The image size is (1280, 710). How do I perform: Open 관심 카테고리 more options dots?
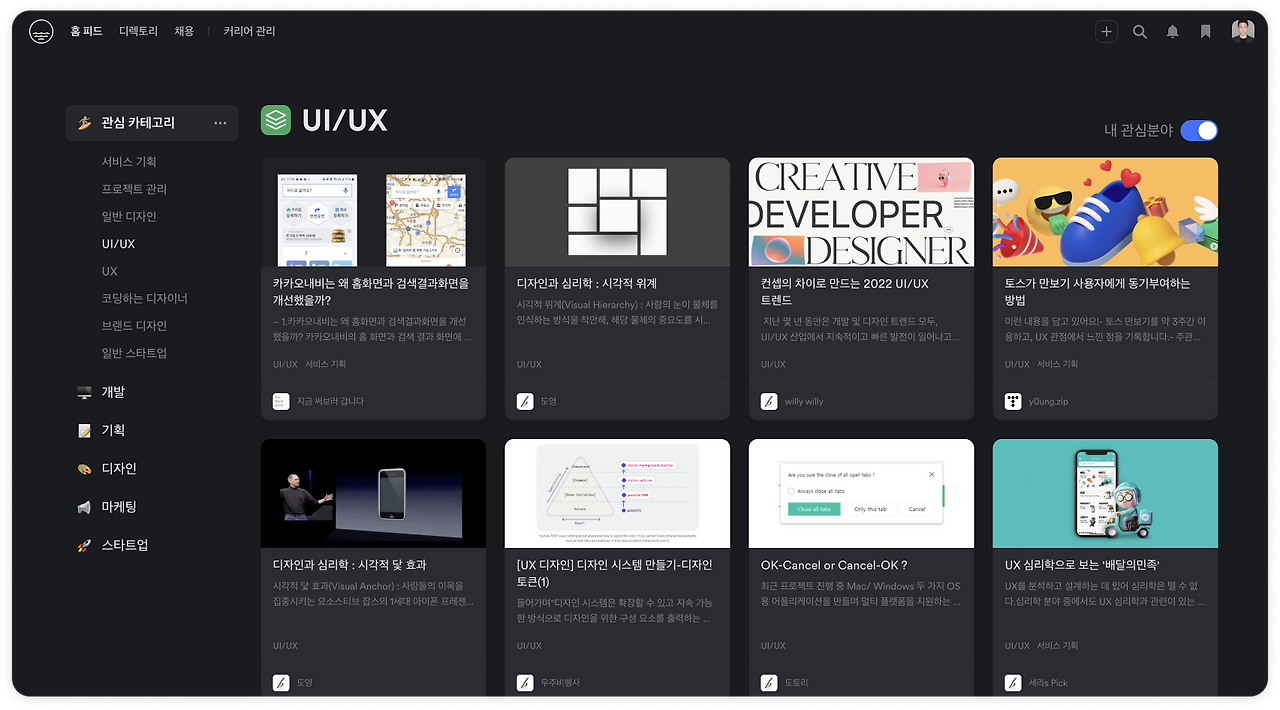pyautogui.click(x=220, y=123)
